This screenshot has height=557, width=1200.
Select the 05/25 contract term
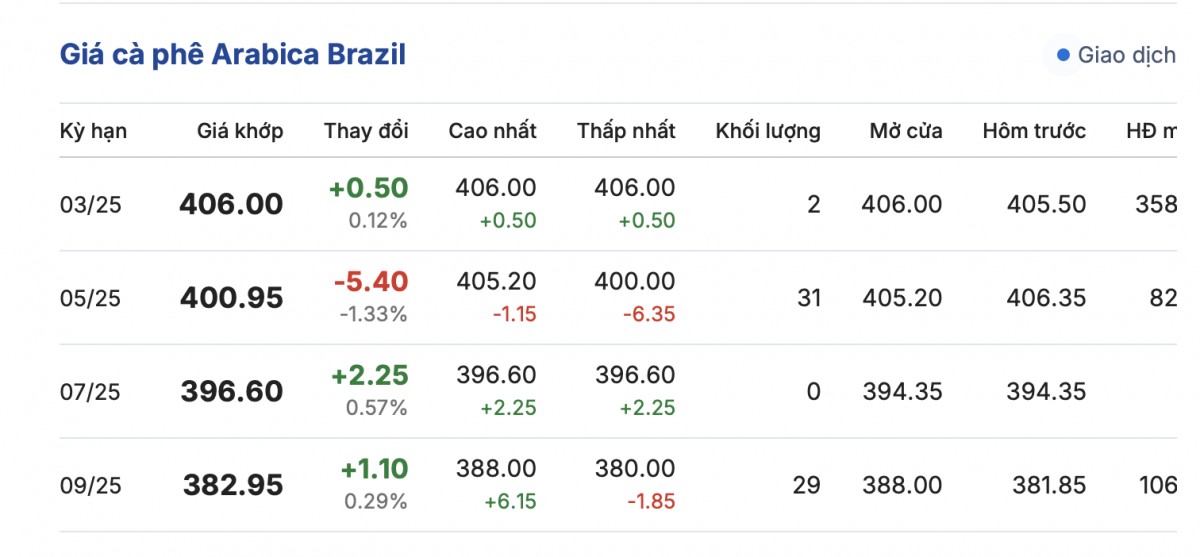(x=90, y=298)
